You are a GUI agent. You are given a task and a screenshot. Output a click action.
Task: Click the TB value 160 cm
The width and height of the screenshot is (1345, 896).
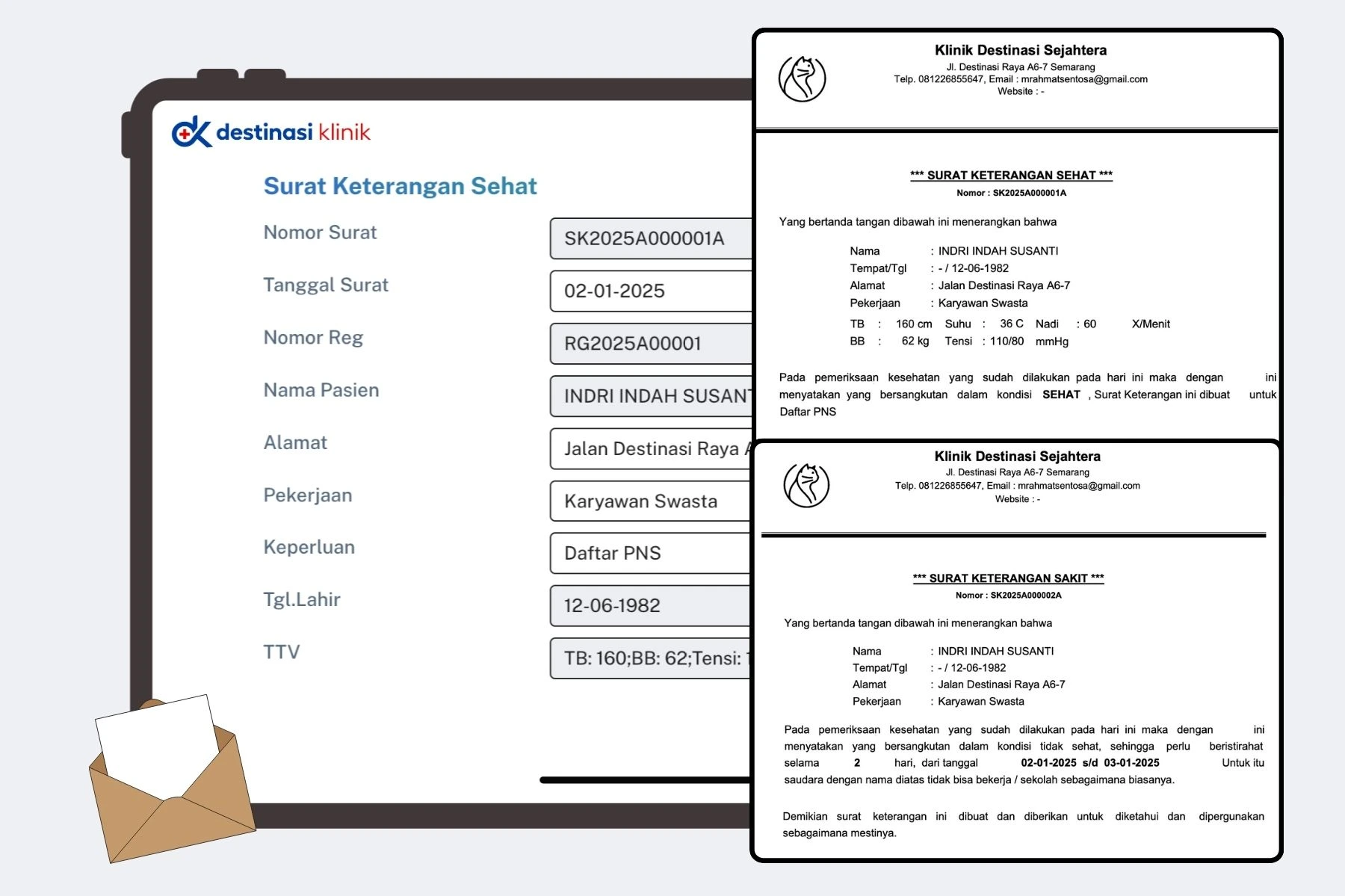[x=914, y=324]
